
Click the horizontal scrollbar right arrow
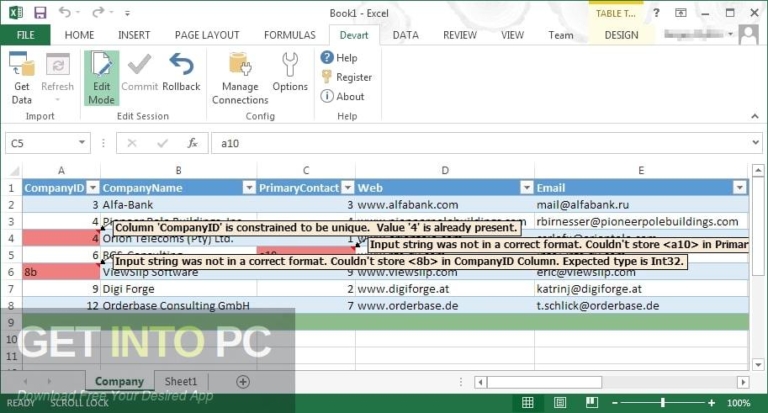(743, 382)
